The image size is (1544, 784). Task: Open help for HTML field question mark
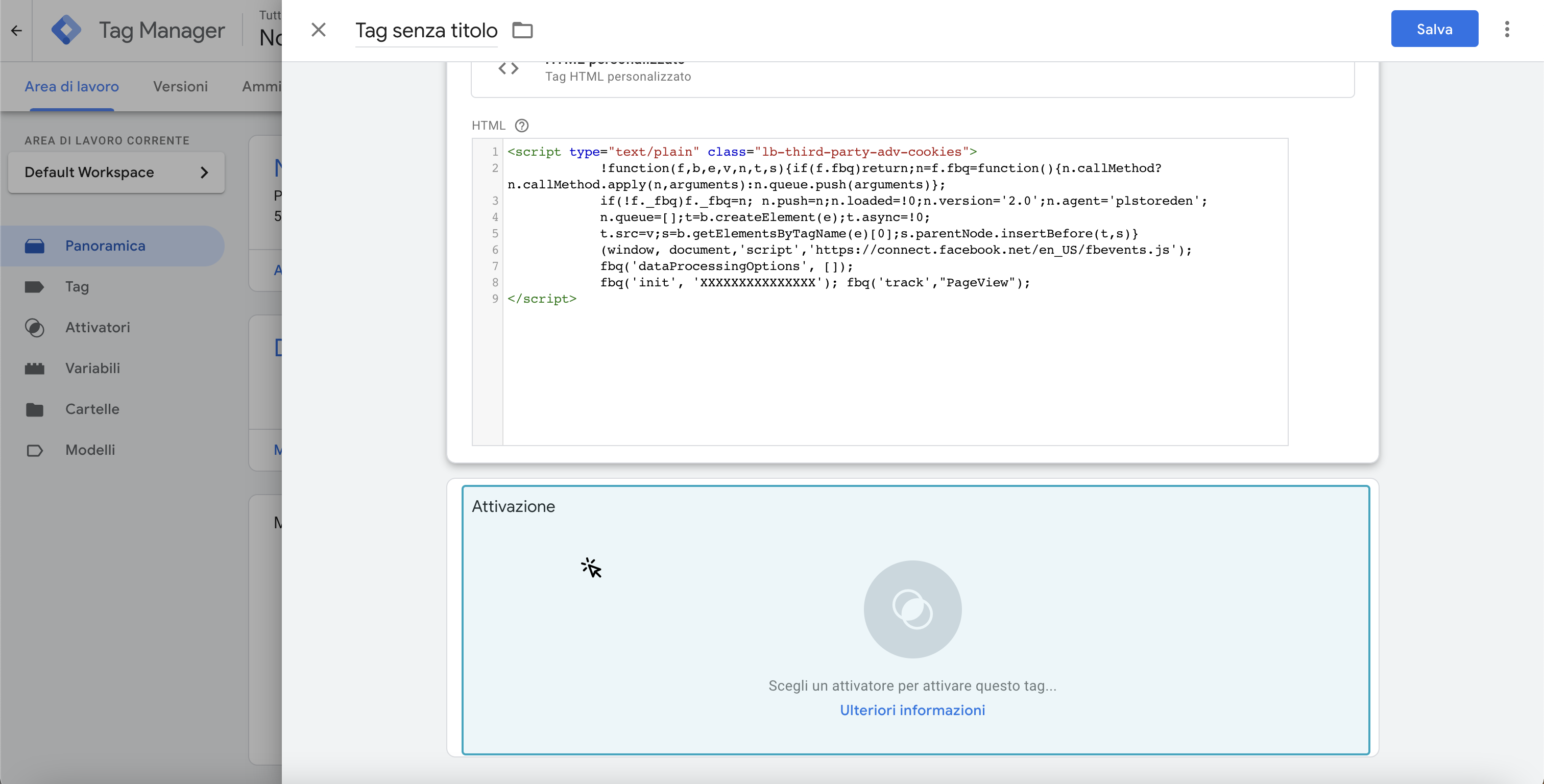pyautogui.click(x=521, y=125)
